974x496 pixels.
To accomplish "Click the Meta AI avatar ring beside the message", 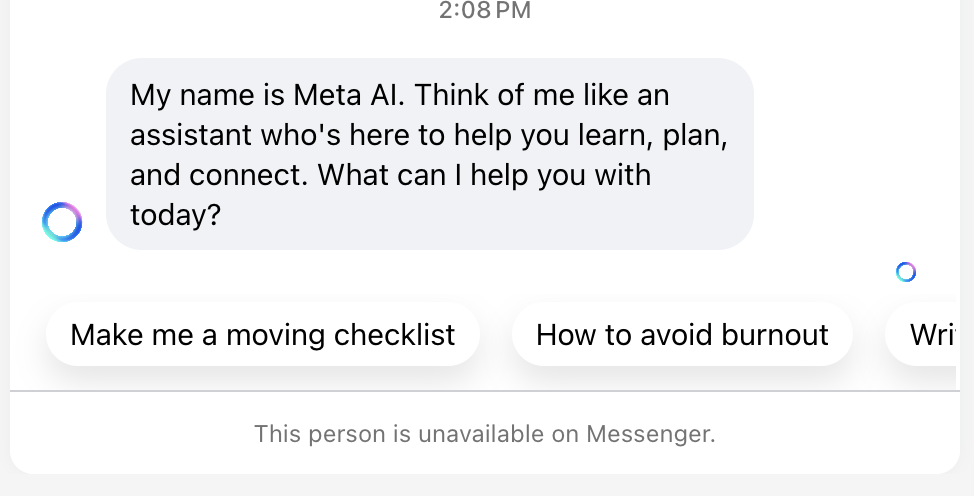I will pos(62,222).
